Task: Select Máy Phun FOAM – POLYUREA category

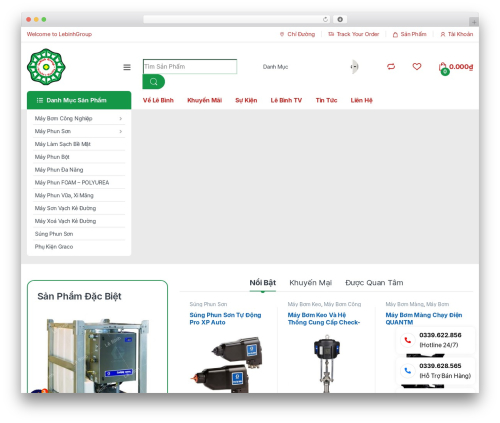Action: pyautogui.click(x=72, y=183)
